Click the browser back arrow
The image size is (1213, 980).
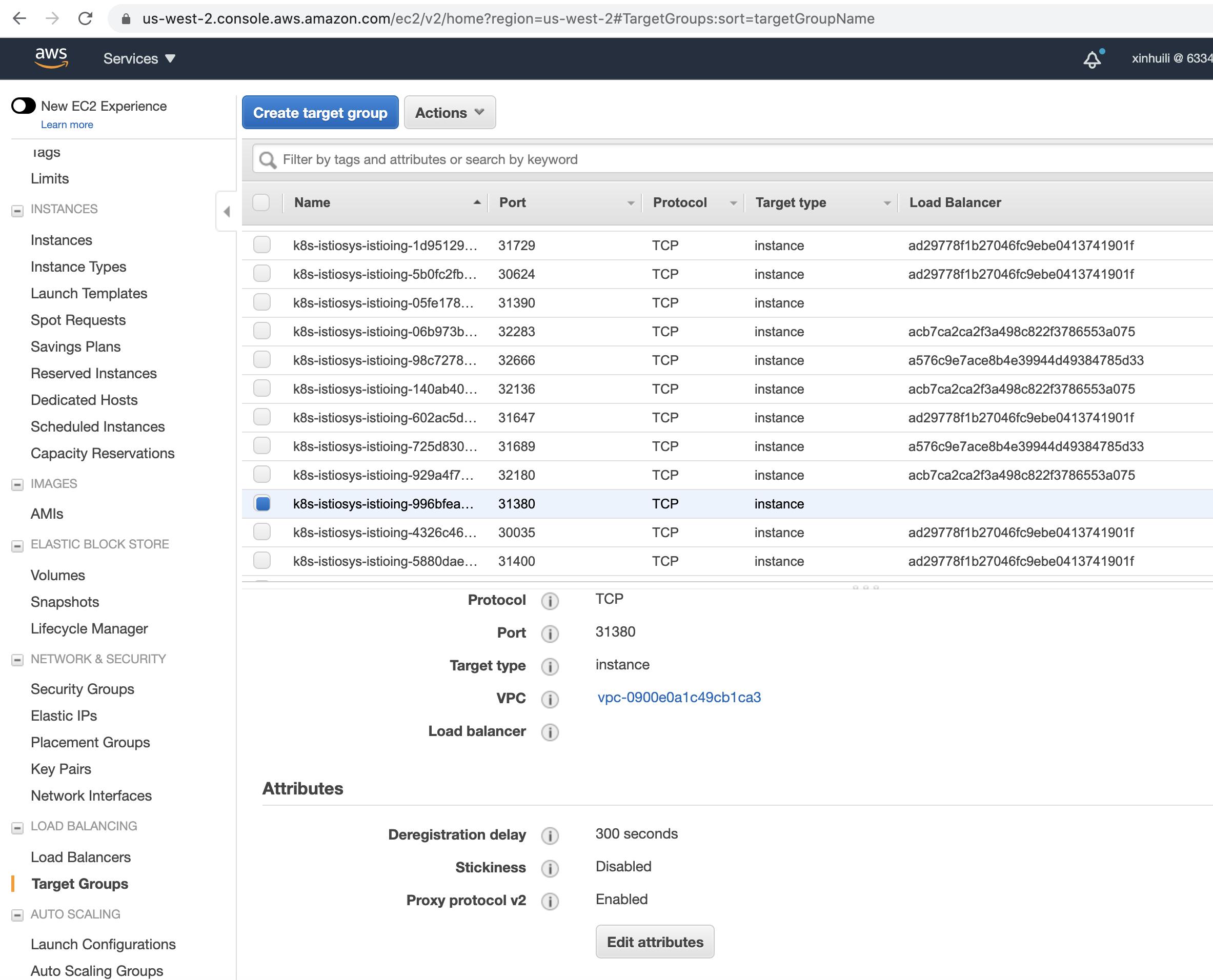click(20, 18)
